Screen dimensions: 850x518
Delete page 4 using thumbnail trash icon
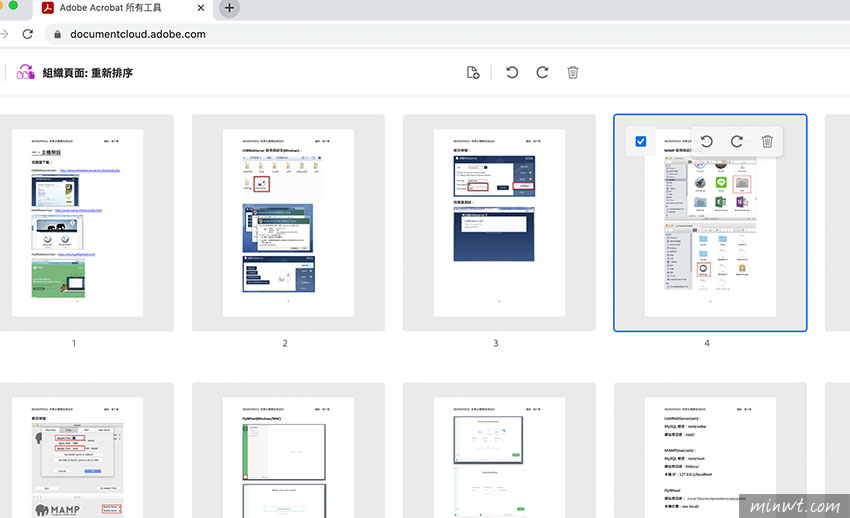click(767, 141)
